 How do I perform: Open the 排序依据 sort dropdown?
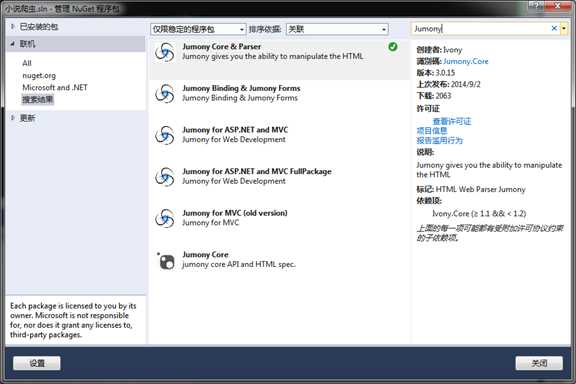click(337, 29)
